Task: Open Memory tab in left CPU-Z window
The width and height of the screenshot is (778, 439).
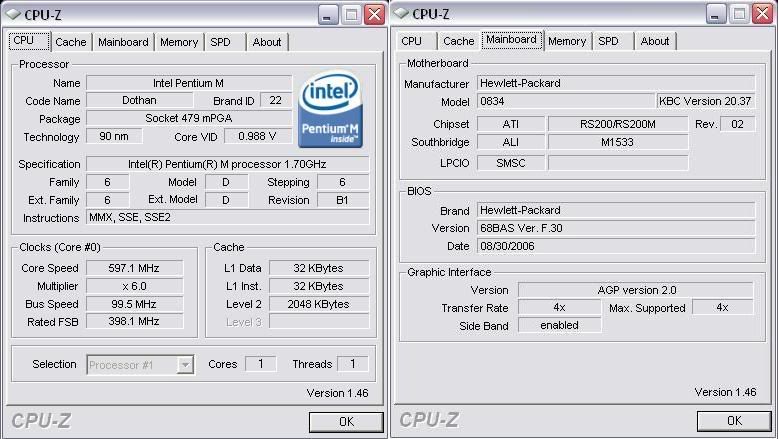Action: [x=179, y=42]
